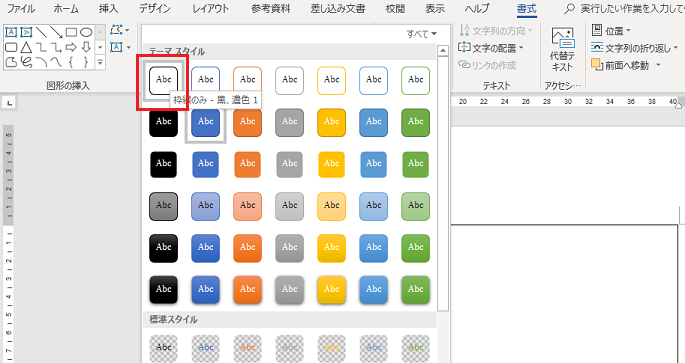Open the 位置 dropdown
This screenshot has height=363, width=685.
coord(611,31)
